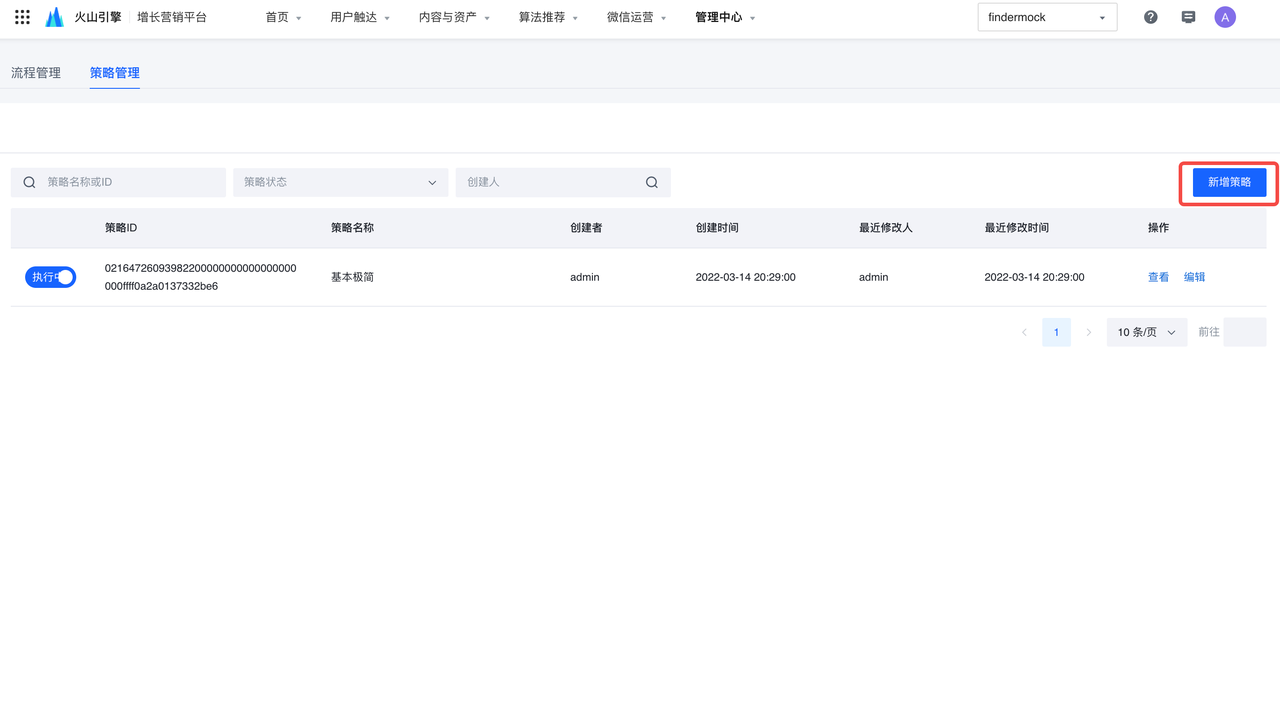1280x713 pixels.
Task: Click the 策略名称或ID search field
Action: pos(118,182)
